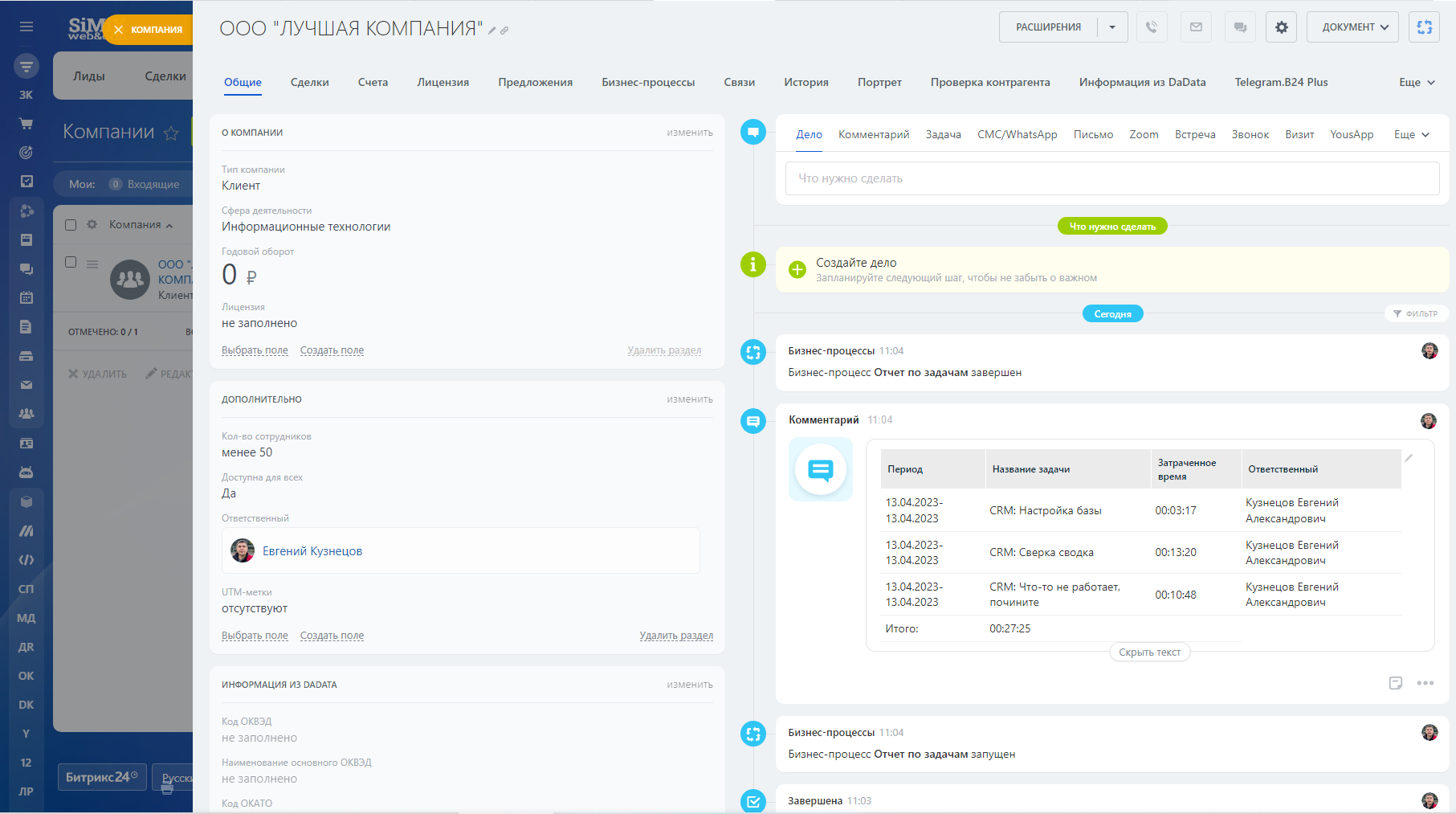The image size is (1456, 814).
Task: Click the green plus icon to create activity
Action: pyautogui.click(x=797, y=270)
